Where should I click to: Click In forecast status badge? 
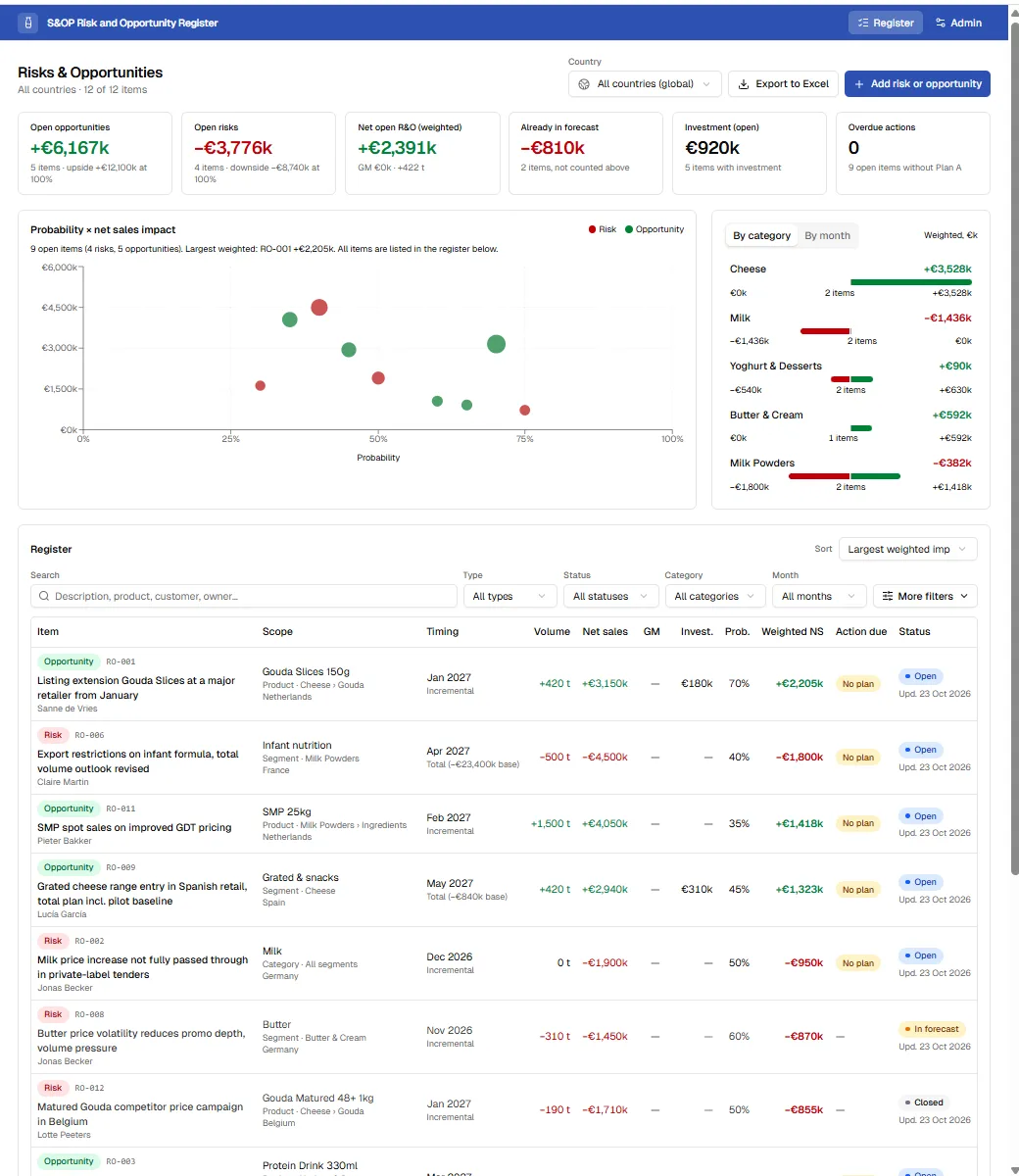(x=932, y=1029)
